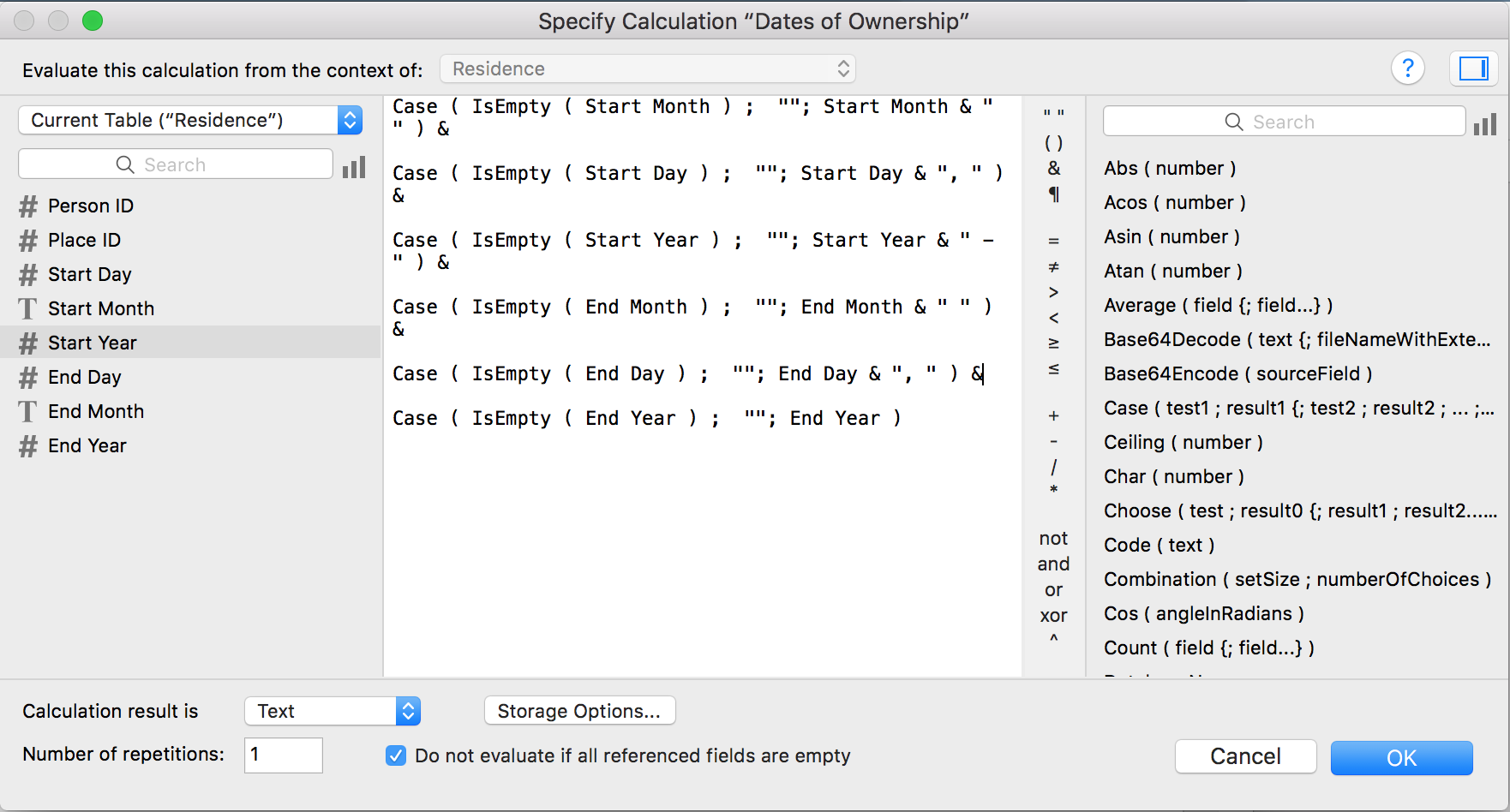Insert less-than-or-equal operator
Screen dimensions: 1510x812
(1054, 369)
